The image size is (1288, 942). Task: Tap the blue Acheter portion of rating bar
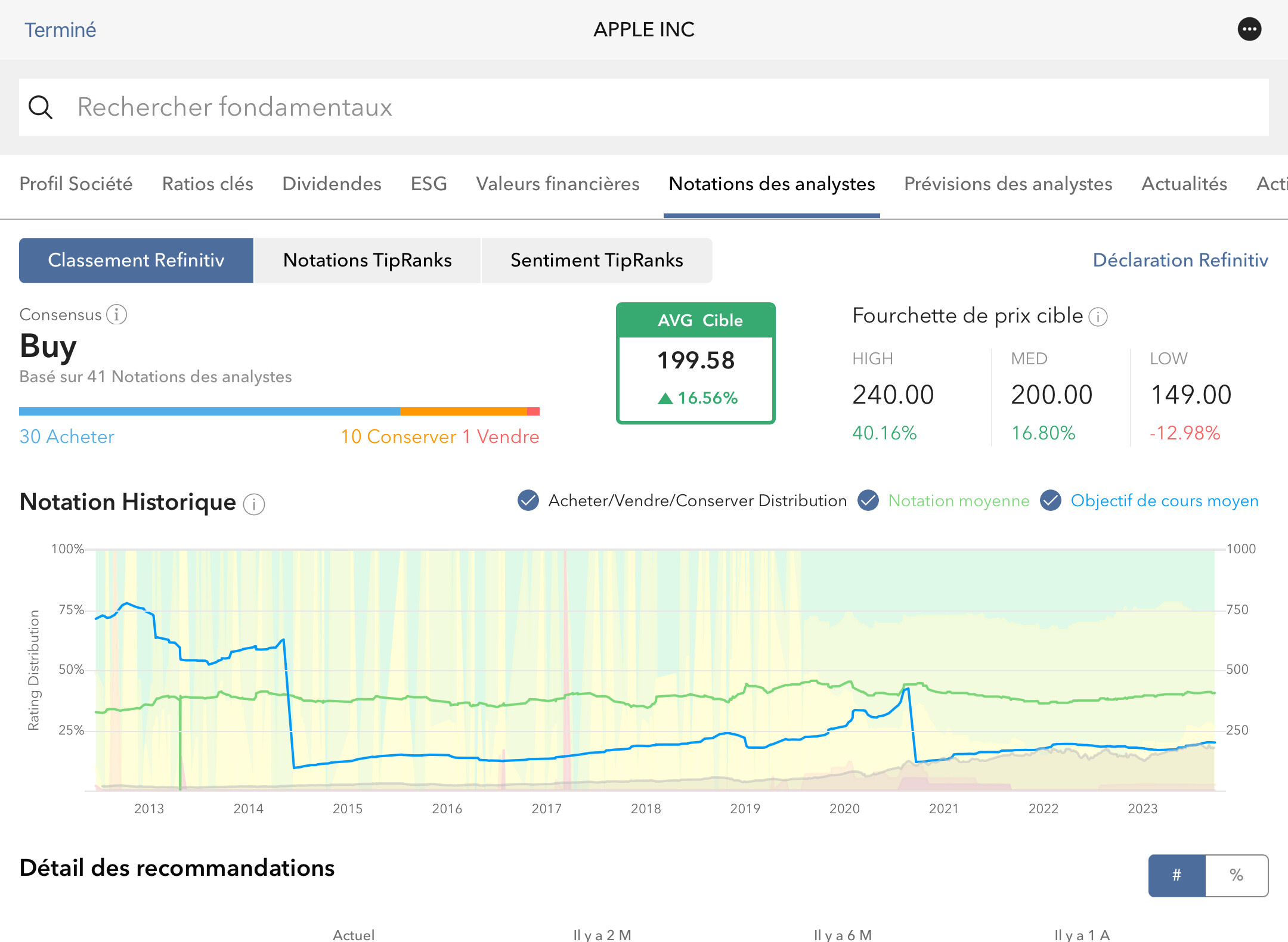point(209,411)
